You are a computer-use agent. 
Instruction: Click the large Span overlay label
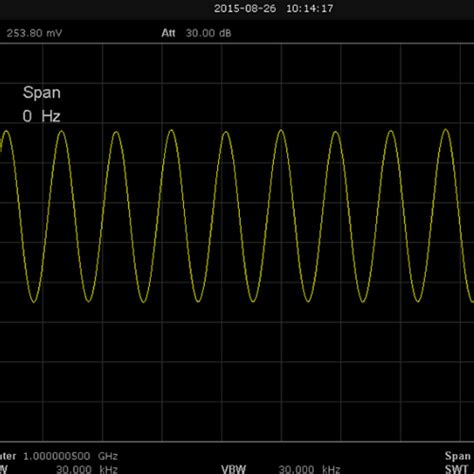[42, 92]
